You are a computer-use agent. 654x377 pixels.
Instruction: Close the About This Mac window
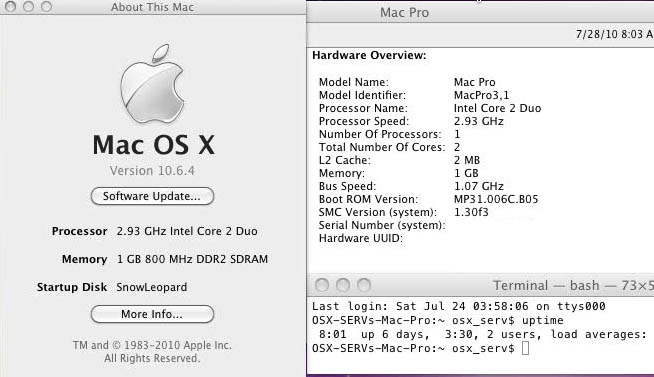click(10, 7)
